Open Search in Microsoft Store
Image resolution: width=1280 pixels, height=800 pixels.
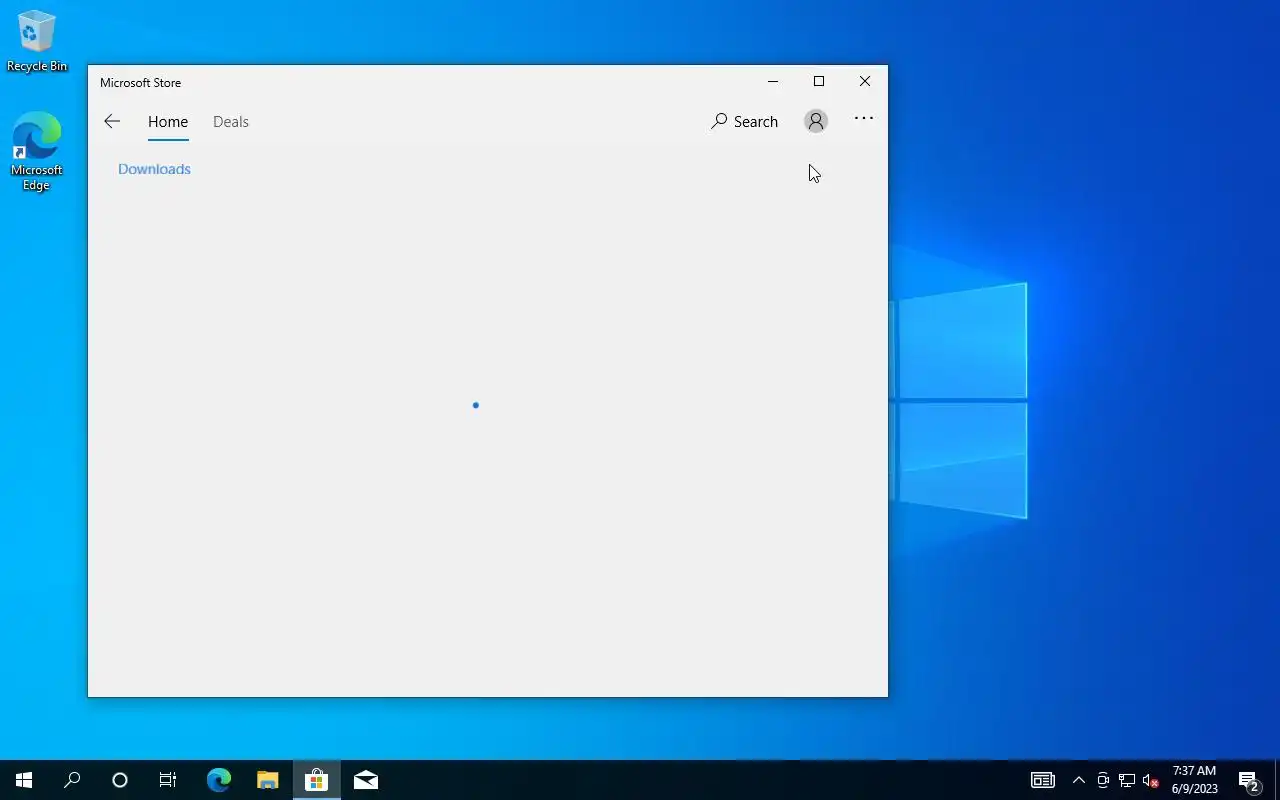tap(744, 121)
